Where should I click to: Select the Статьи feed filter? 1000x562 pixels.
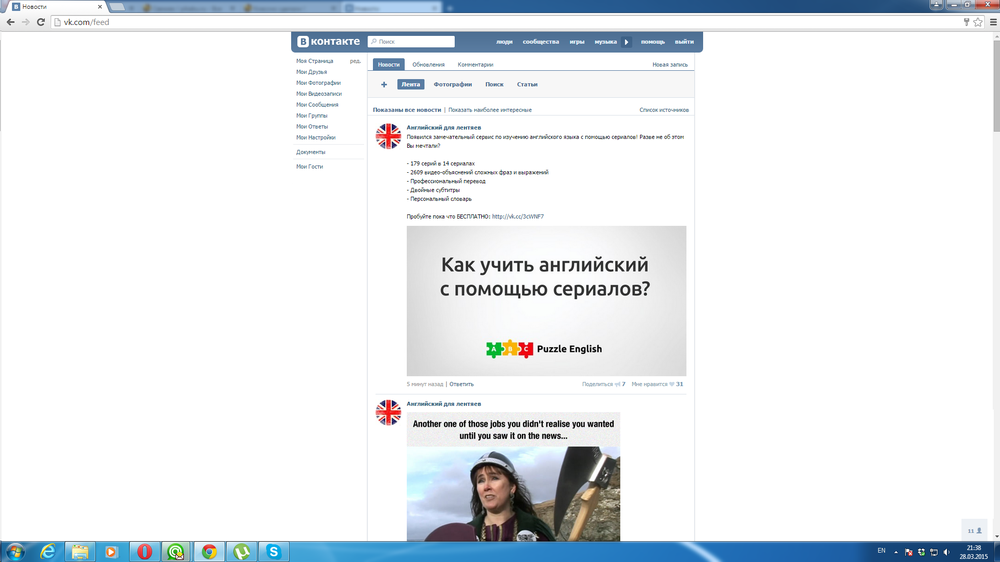pos(527,84)
